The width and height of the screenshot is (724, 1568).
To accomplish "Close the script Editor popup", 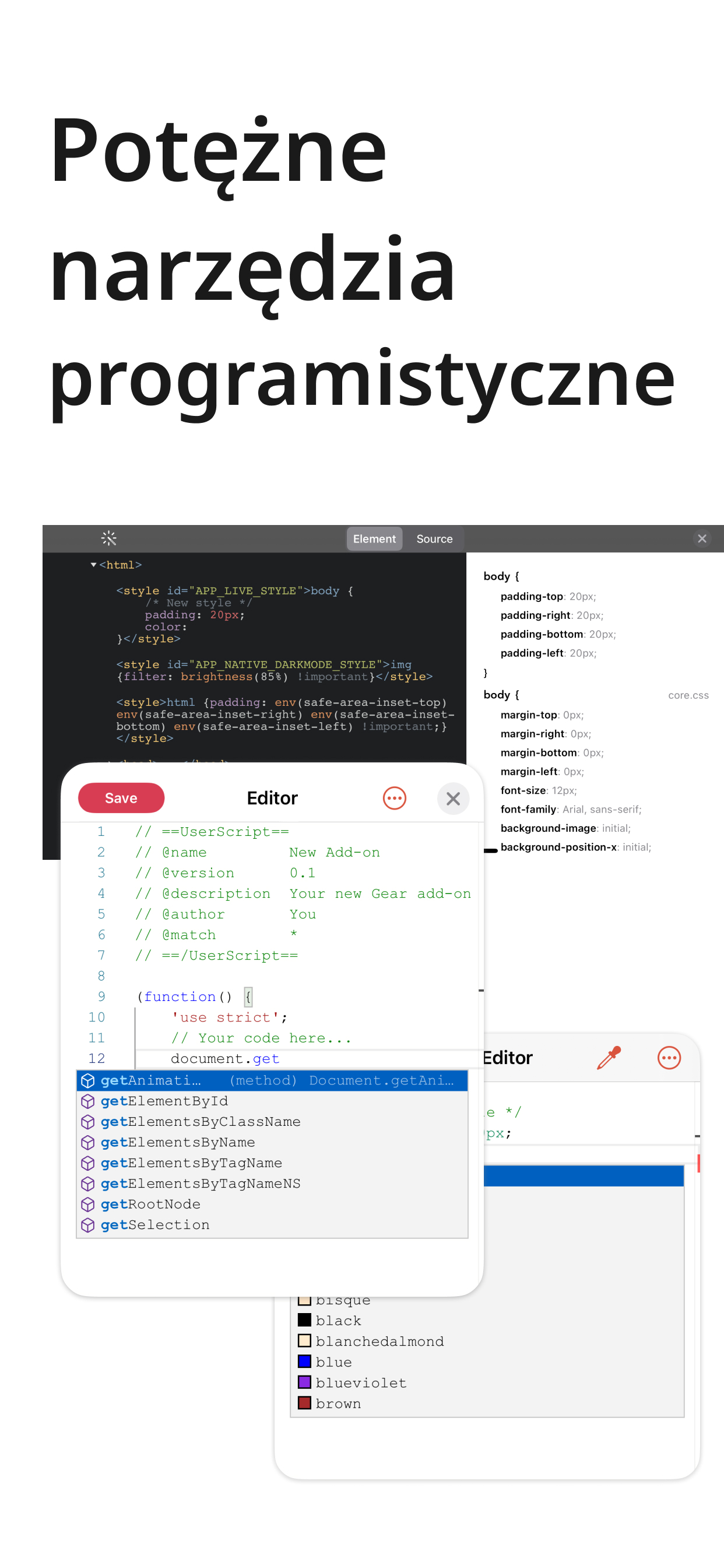I will tap(453, 799).
